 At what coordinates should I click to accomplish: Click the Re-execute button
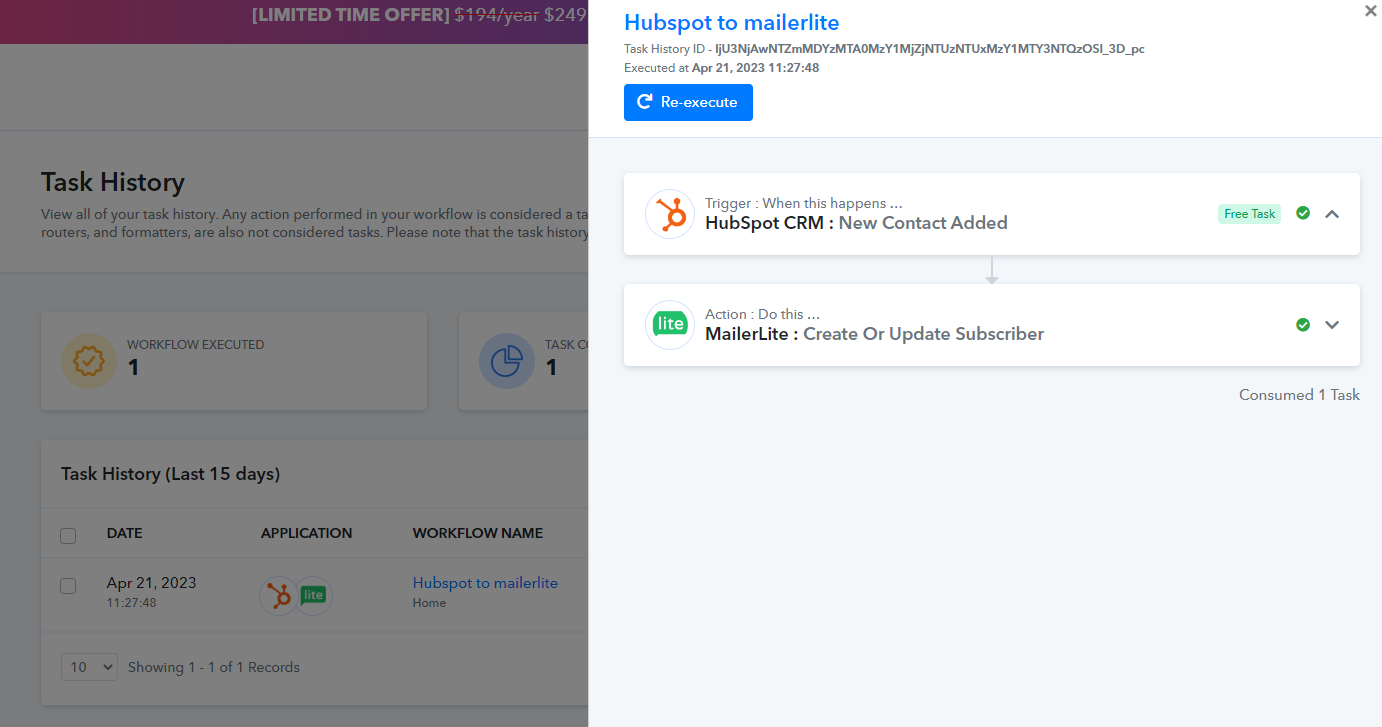coord(688,102)
